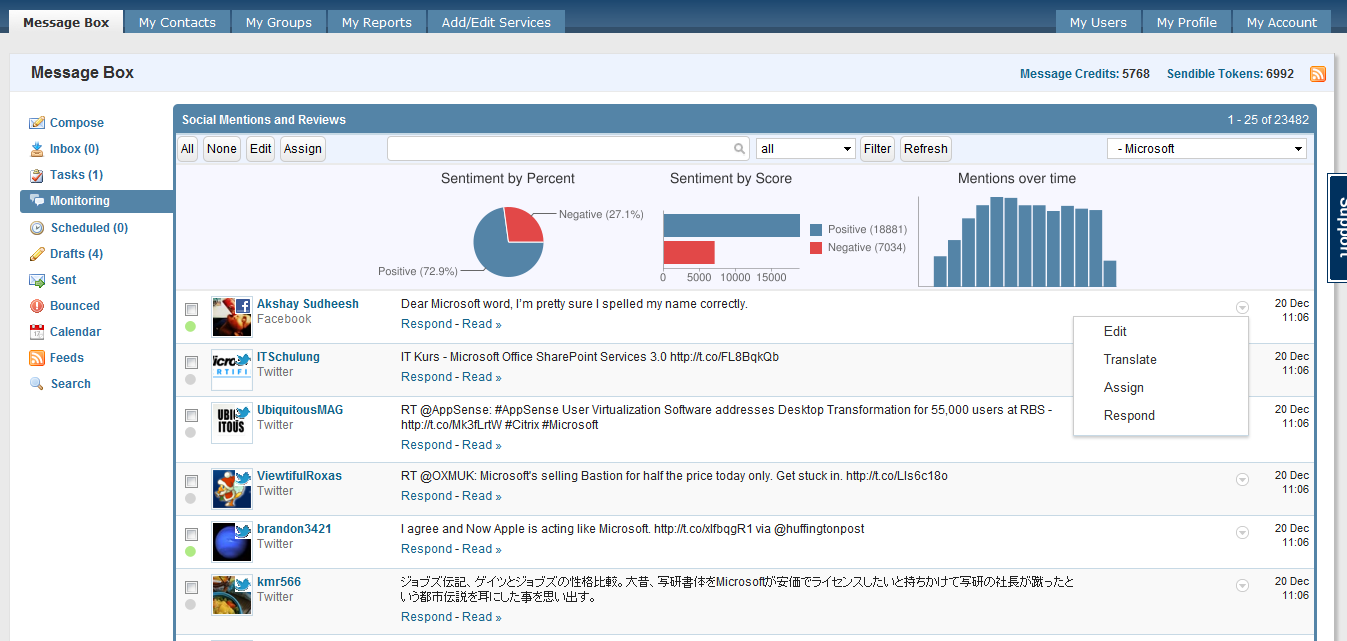Open the action arrow on kmr566's row
Viewport: 1347px width, 641px height.
pyautogui.click(x=1242, y=586)
